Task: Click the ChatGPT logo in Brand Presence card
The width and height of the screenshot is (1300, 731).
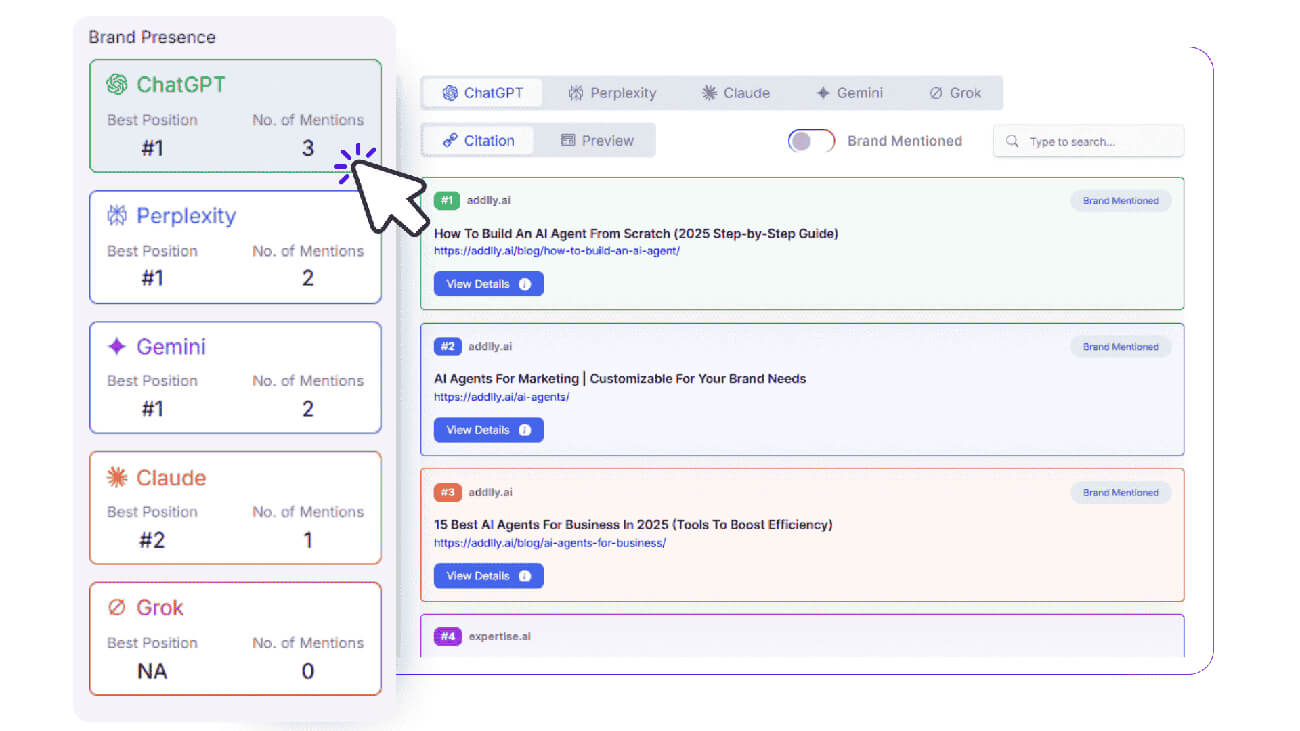Action: coord(117,85)
